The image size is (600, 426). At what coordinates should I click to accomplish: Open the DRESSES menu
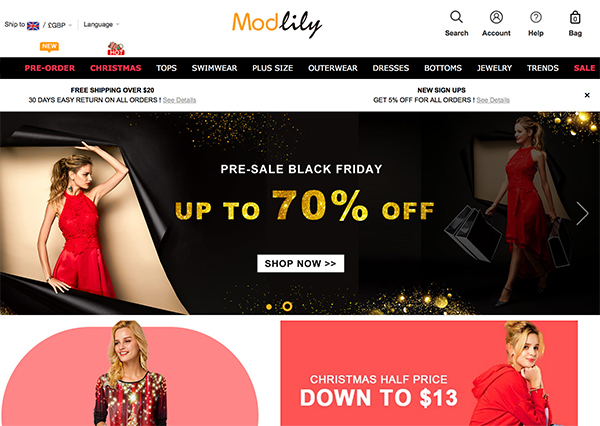[x=391, y=68]
